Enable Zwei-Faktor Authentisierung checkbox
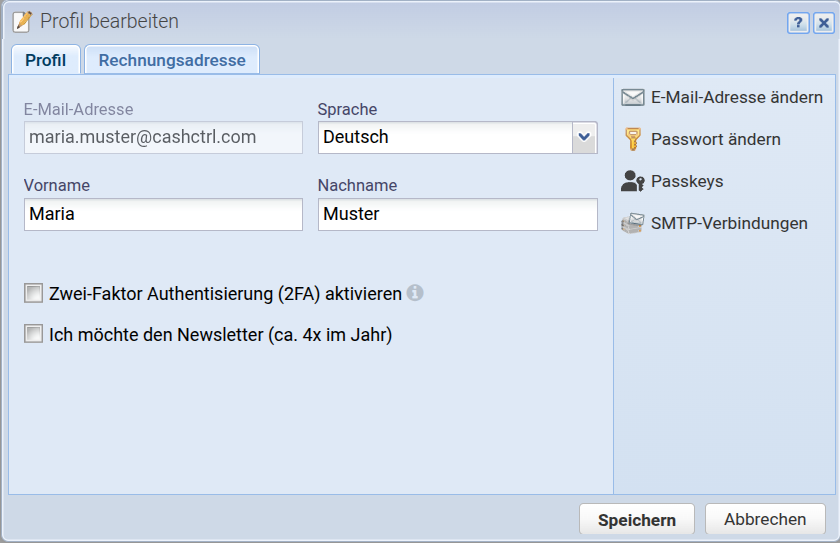 [33, 293]
